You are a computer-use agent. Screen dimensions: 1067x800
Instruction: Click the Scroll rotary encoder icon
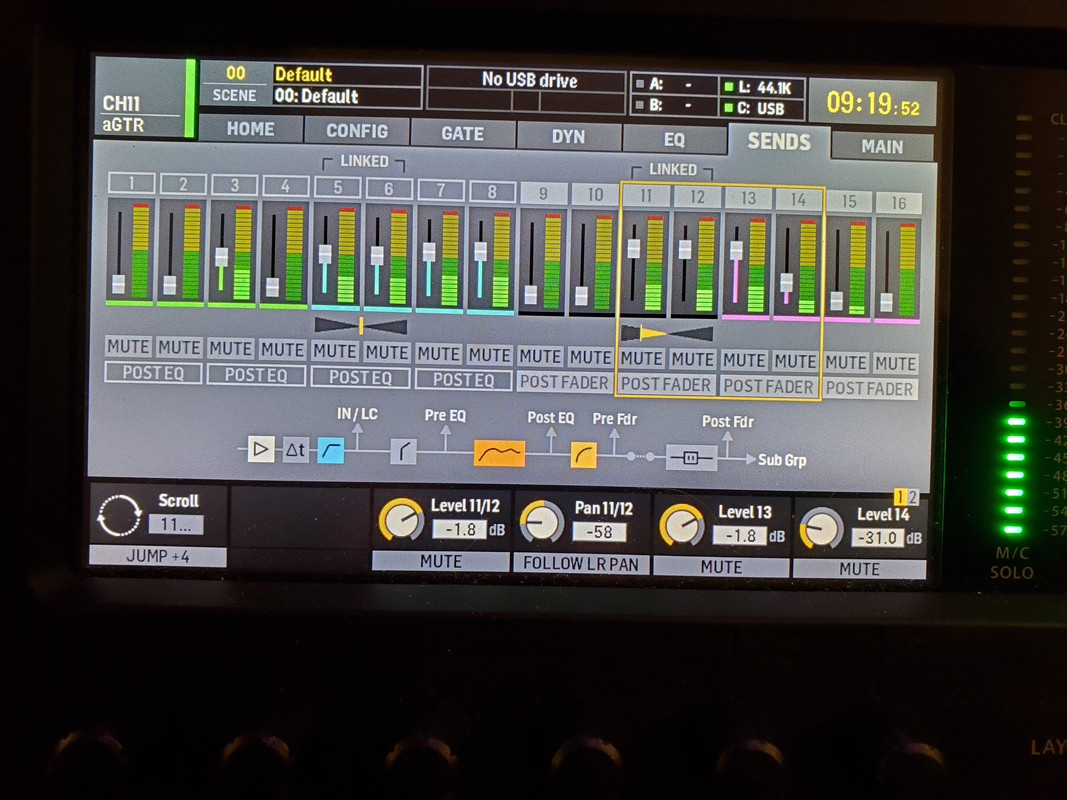(x=120, y=515)
